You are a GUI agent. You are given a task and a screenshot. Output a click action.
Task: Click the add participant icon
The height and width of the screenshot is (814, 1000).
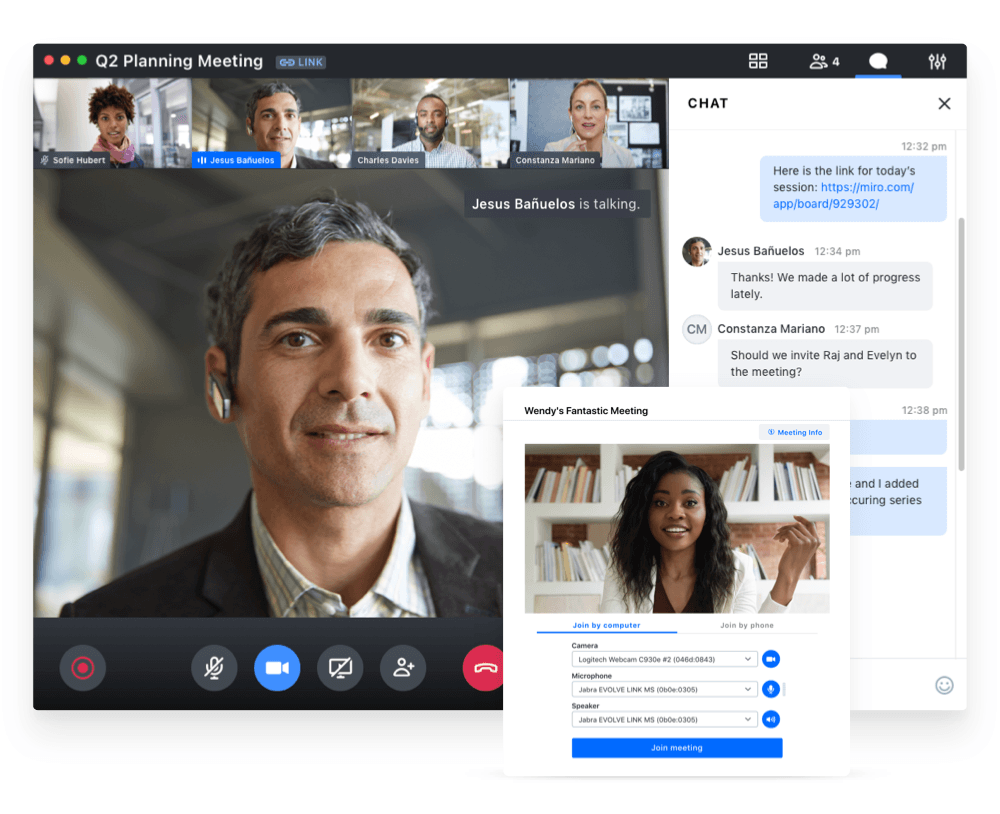pos(403,668)
